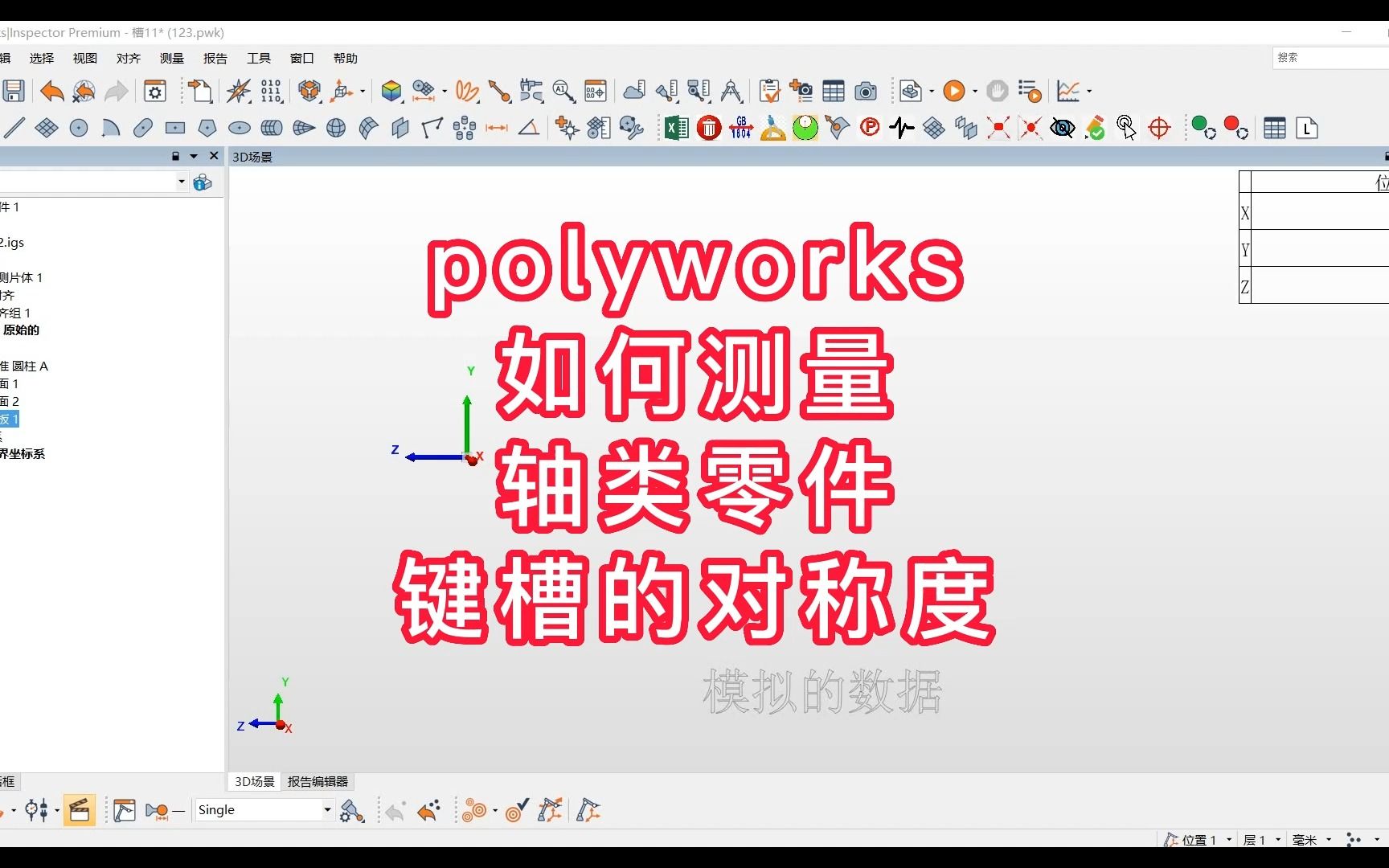Select the line creation tool
Viewport: 1389px width, 868px height.
14,128
